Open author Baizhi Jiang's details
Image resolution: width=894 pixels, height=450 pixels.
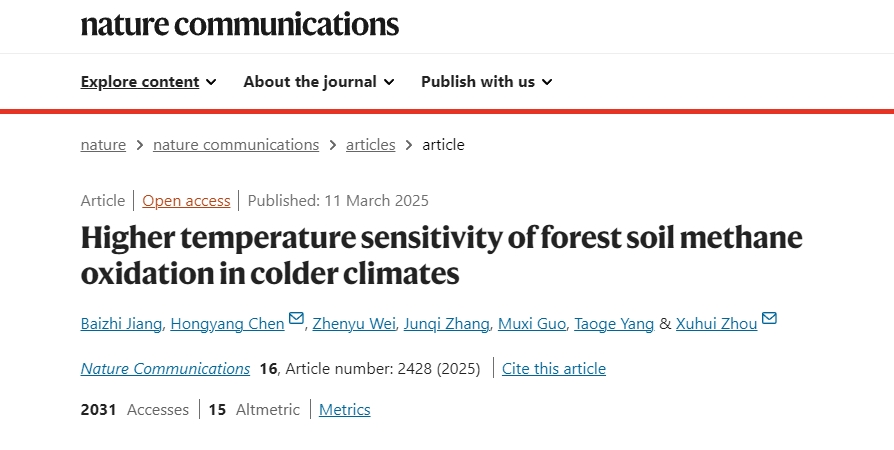click(121, 324)
